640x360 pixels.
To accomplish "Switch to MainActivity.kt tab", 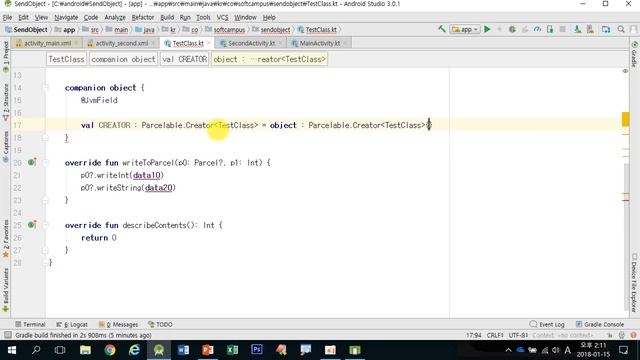I will (319, 43).
